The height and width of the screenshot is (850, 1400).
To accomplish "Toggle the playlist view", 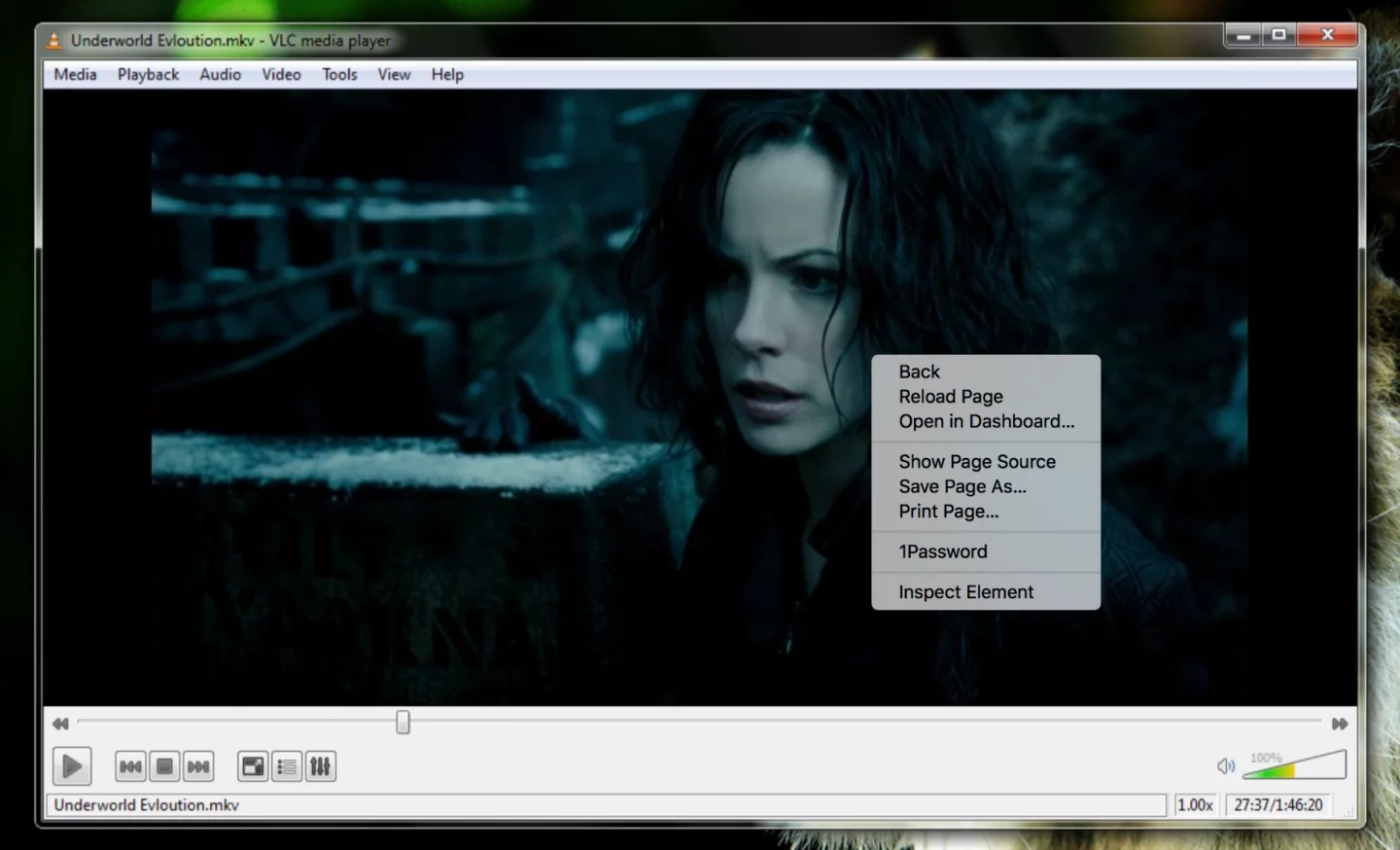I will tap(286, 765).
